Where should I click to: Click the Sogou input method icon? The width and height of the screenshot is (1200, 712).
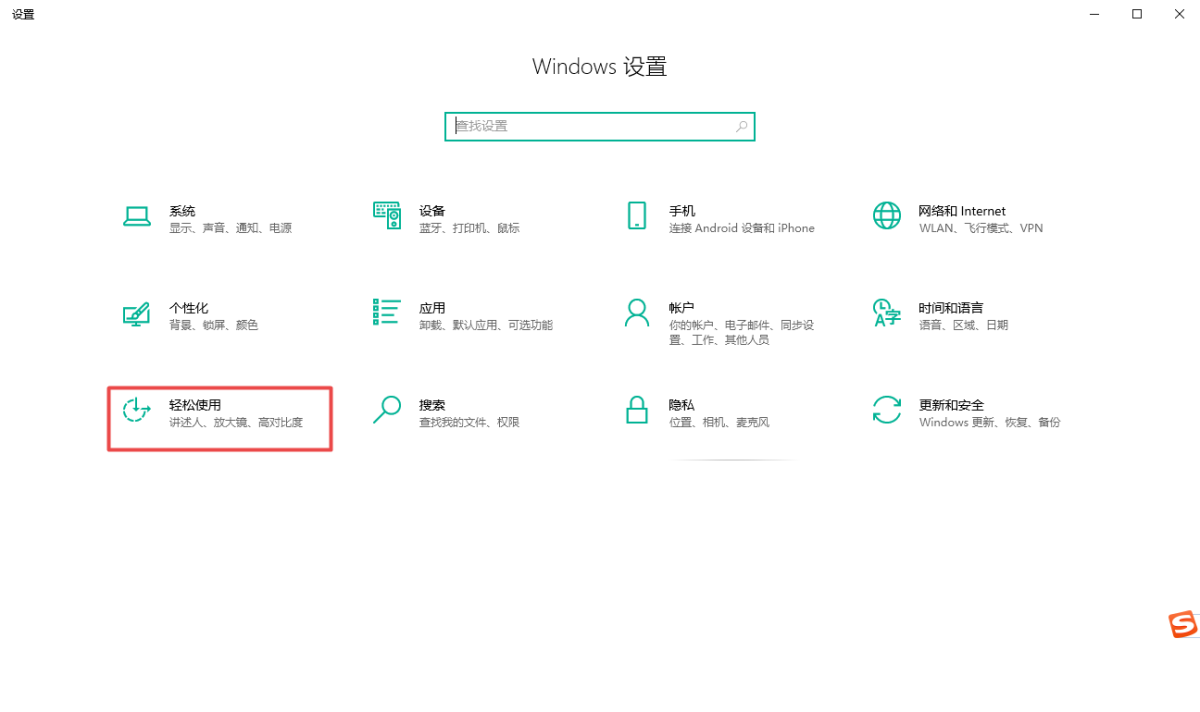click(1183, 624)
